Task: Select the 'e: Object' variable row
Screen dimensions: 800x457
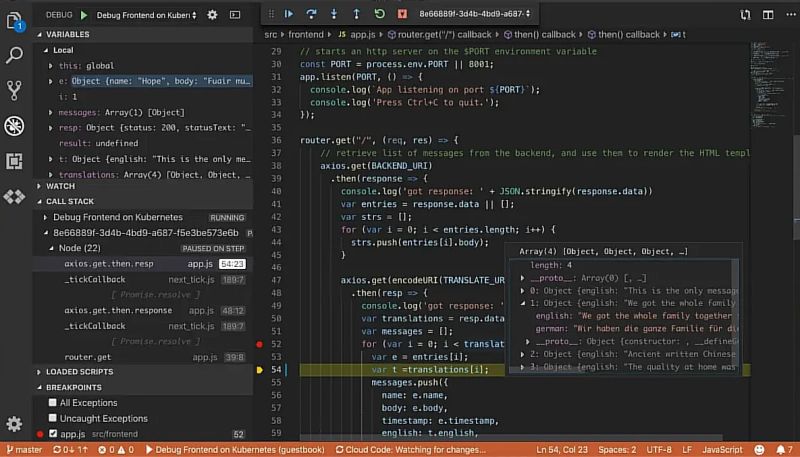Action: 143,81
